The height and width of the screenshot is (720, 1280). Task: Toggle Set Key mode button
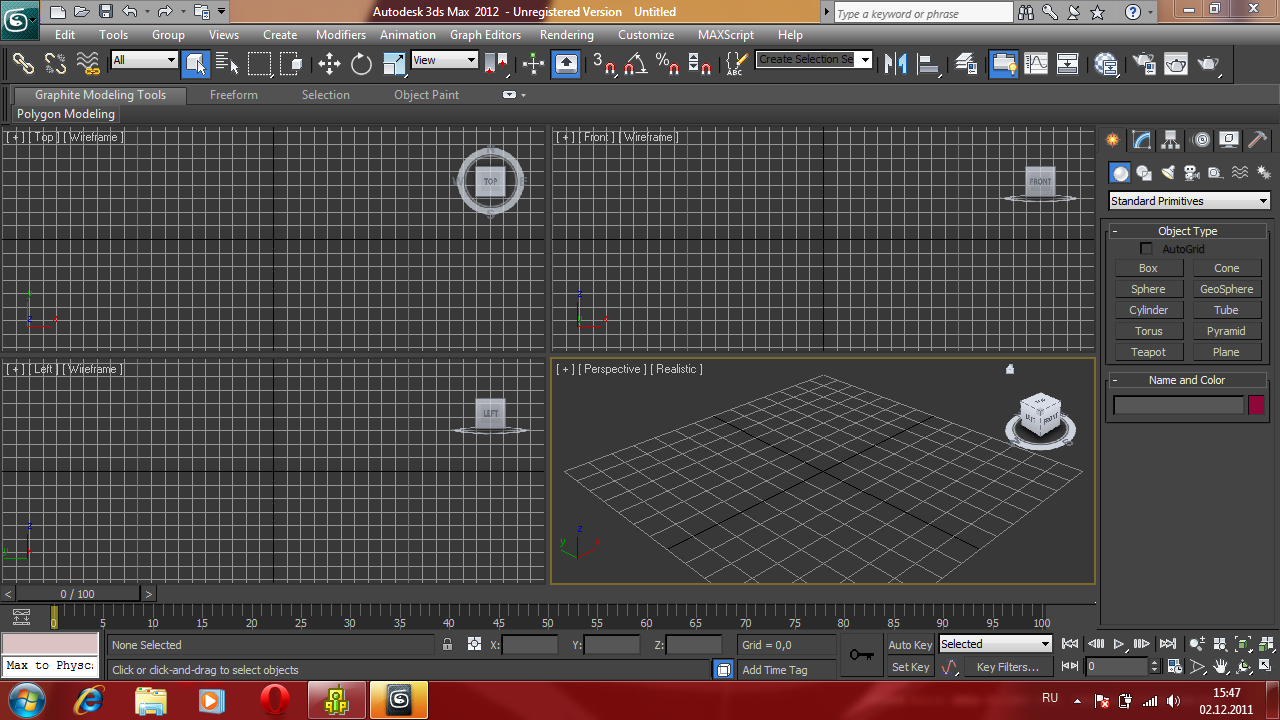[910, 667]
